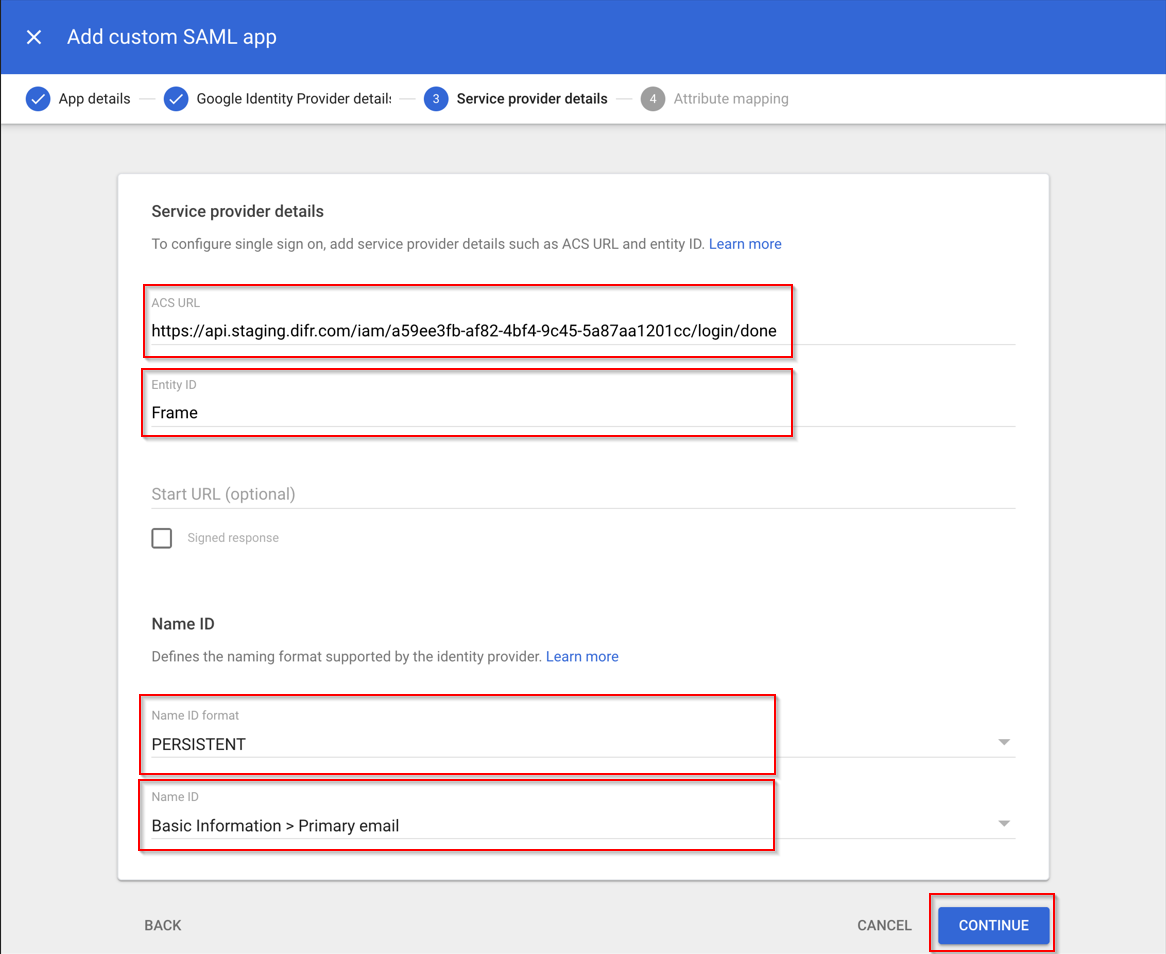Close the Add custom SAML app dialog

click(x=34, y=37)
